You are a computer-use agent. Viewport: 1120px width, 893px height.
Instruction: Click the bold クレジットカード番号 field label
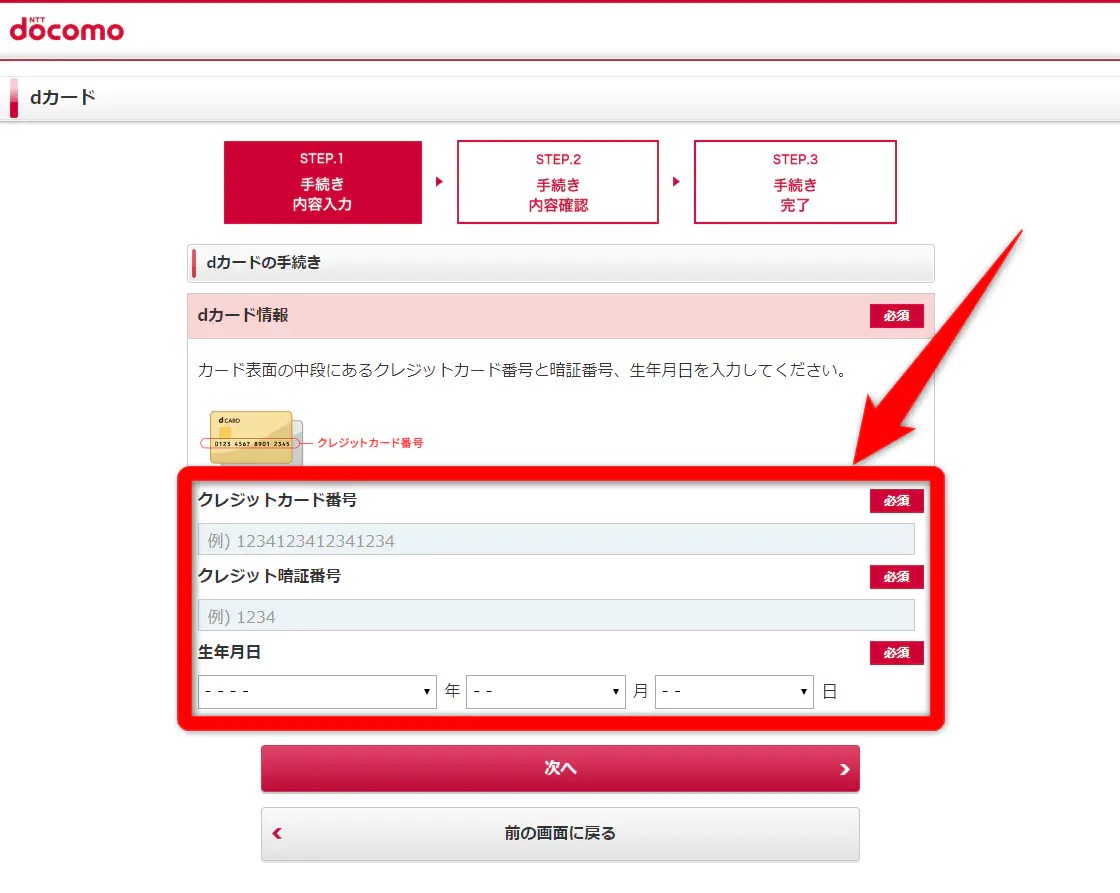[x=277, y=500]
